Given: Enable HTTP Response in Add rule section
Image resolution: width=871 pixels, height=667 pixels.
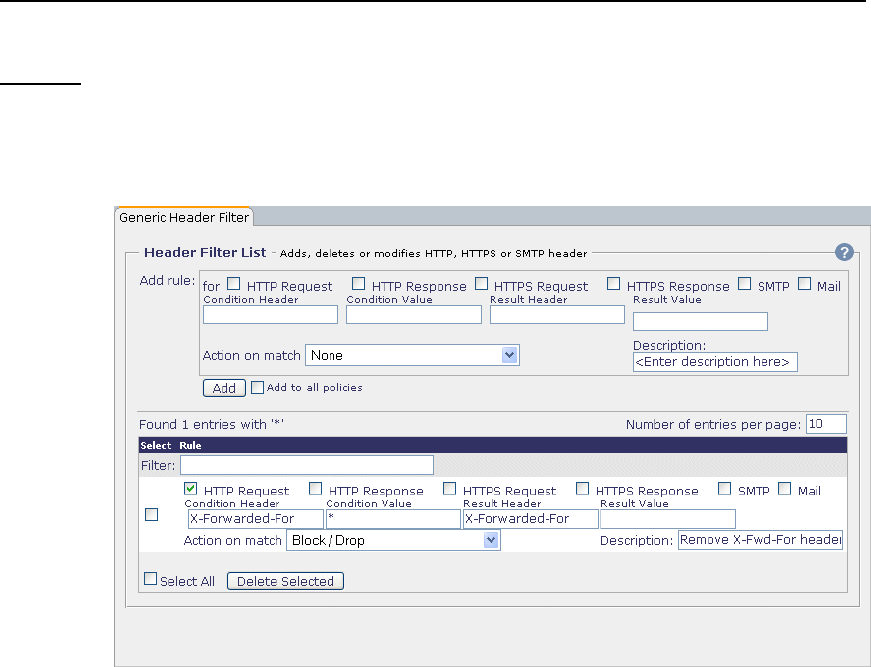Looking at the screenshot, I should 359,284.
